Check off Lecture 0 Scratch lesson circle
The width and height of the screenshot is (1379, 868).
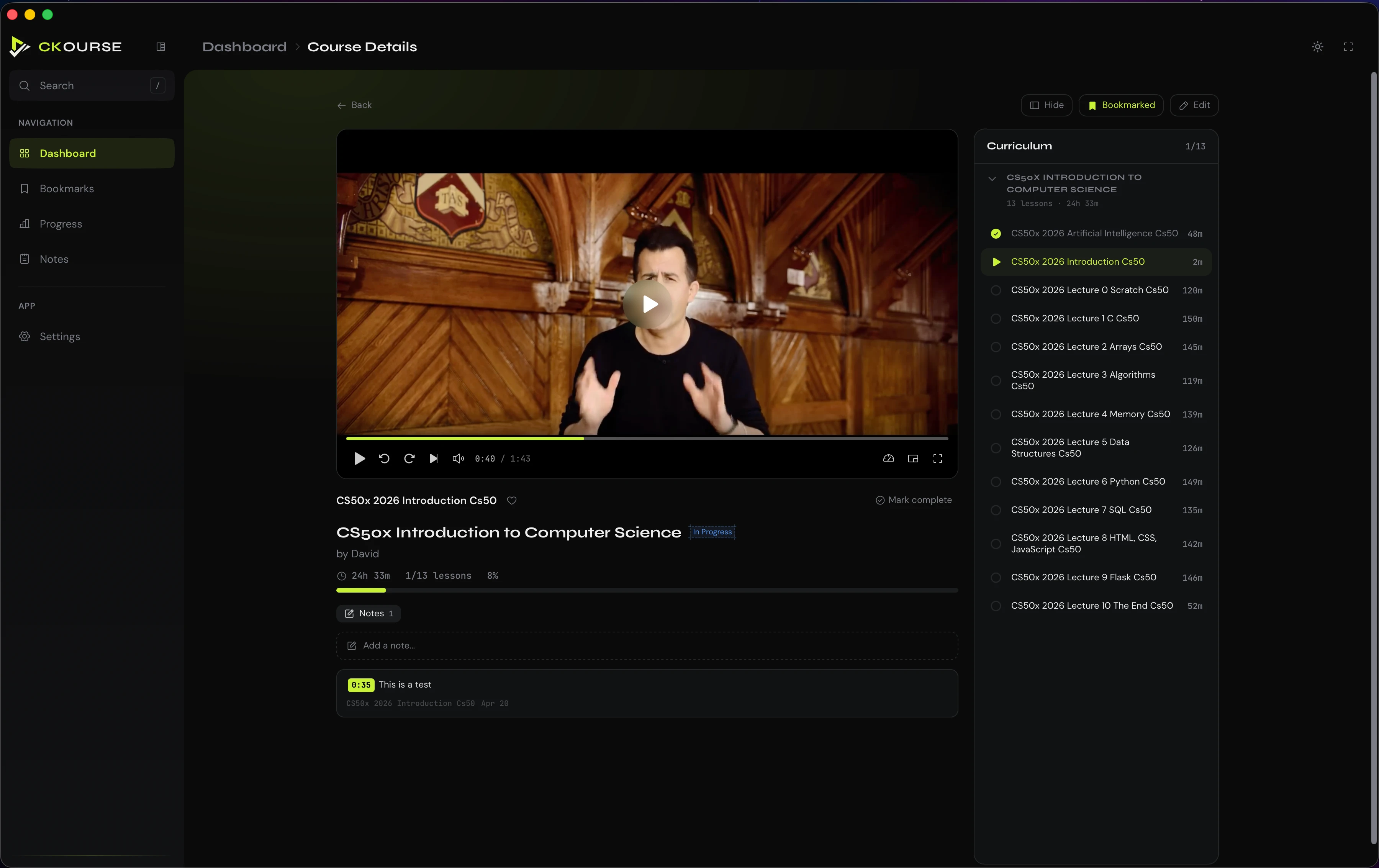(x=996, y=290)
